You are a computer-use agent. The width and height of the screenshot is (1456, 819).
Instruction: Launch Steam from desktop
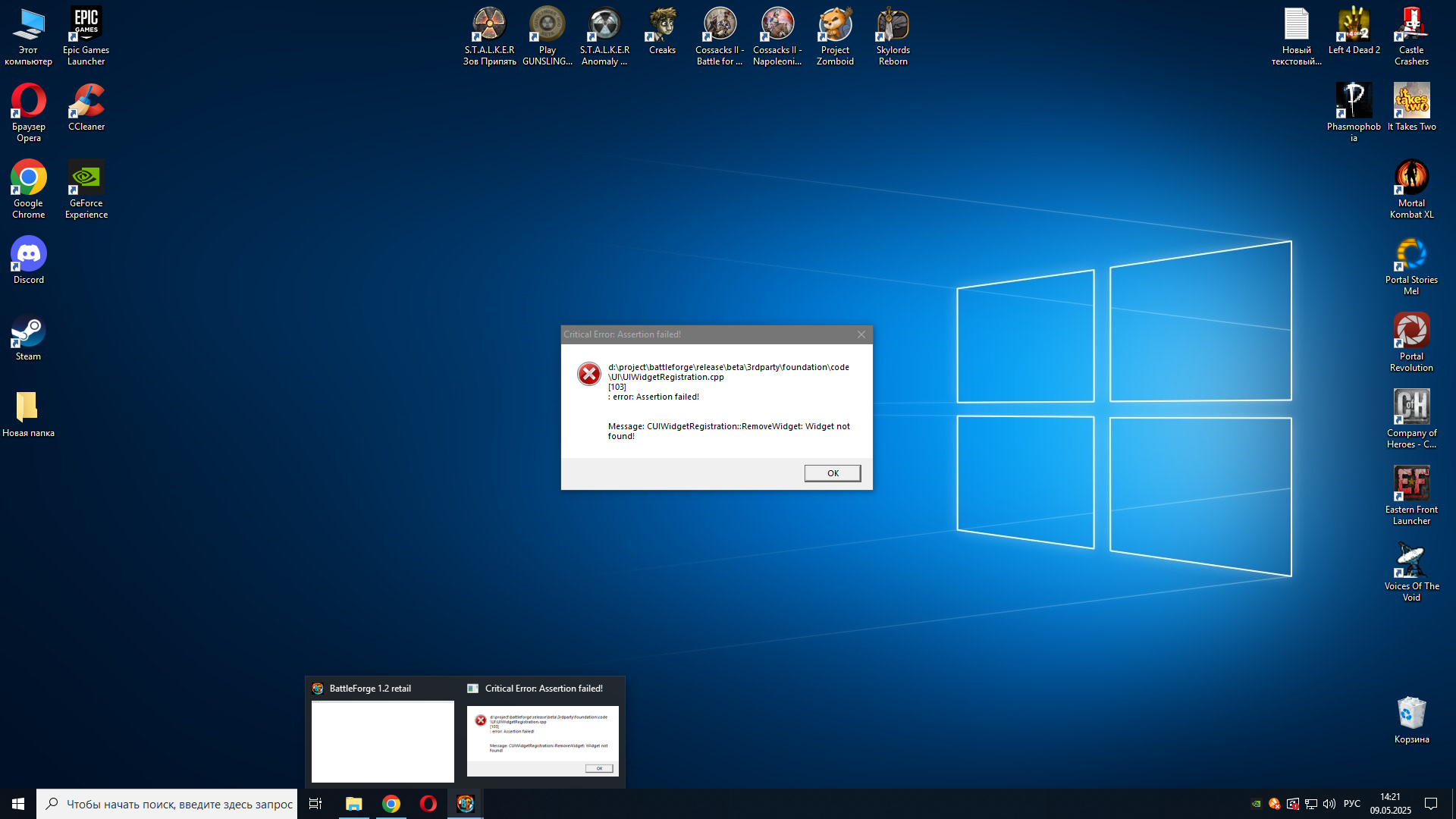28,339
